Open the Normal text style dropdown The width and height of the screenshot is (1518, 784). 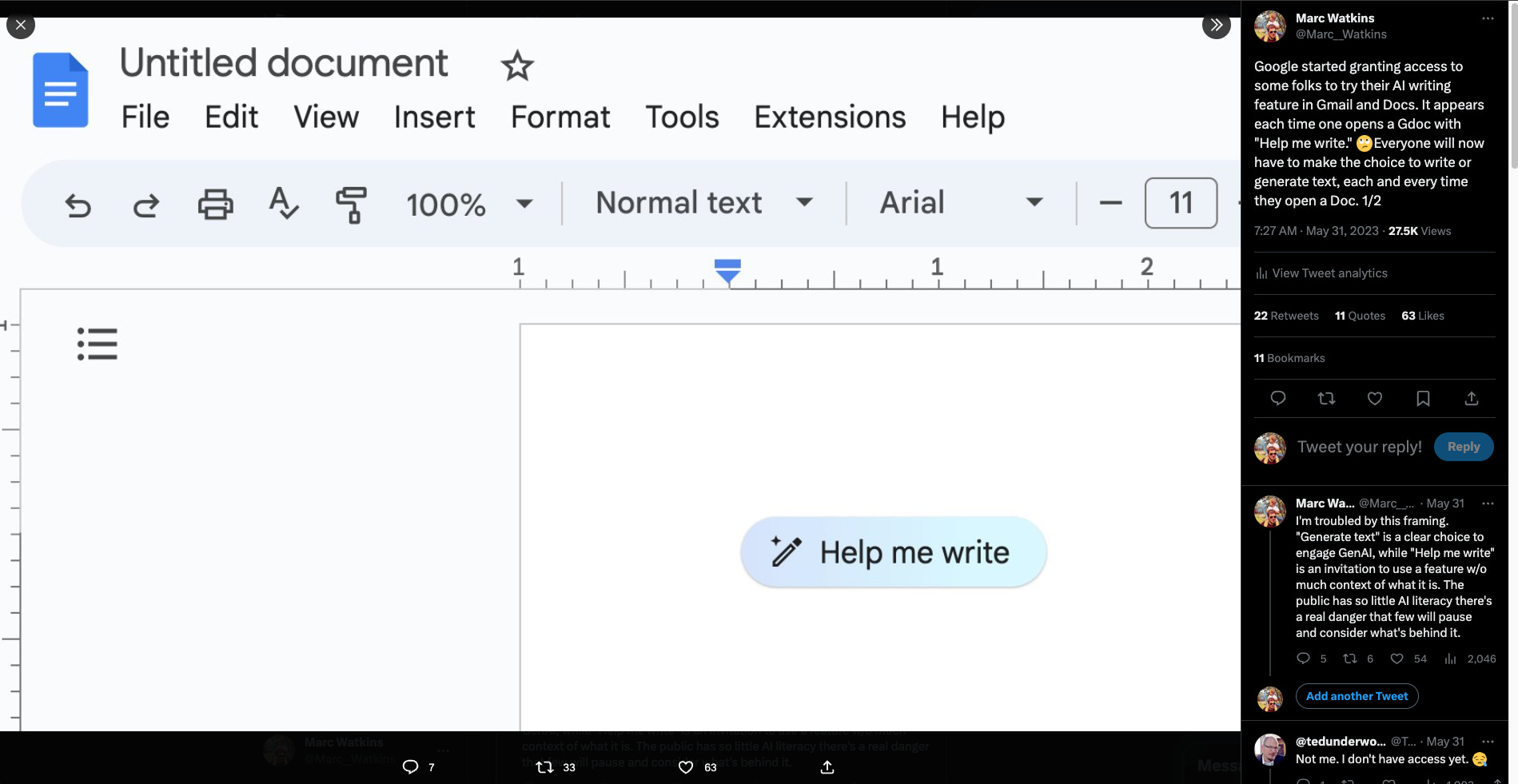pyautogui.click(x=704, y=203)
